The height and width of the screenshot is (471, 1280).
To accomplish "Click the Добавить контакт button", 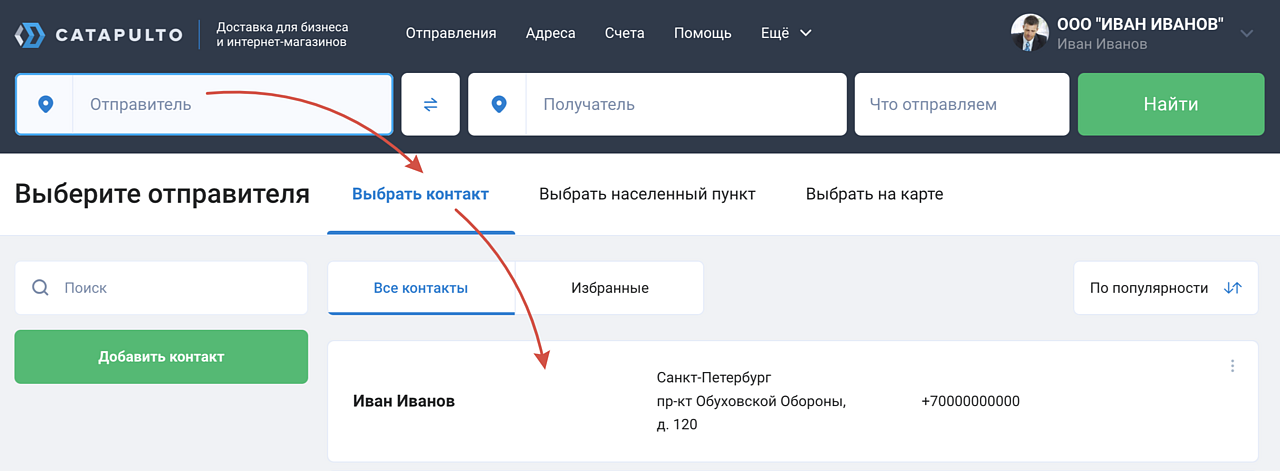I will point(161,357).
